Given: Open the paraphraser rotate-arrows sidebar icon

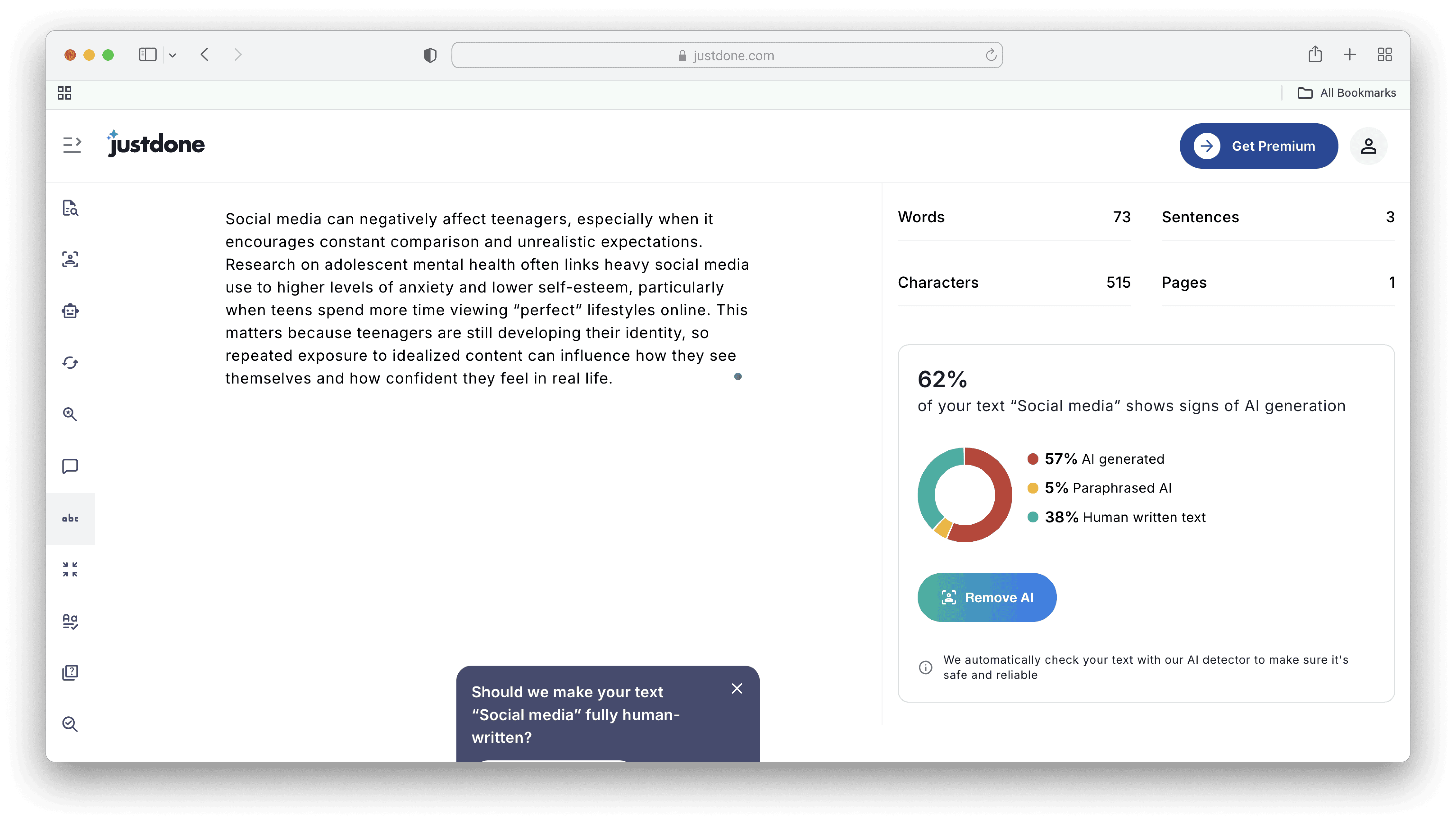Looking at the screenshot, I should tap(70, 362).
